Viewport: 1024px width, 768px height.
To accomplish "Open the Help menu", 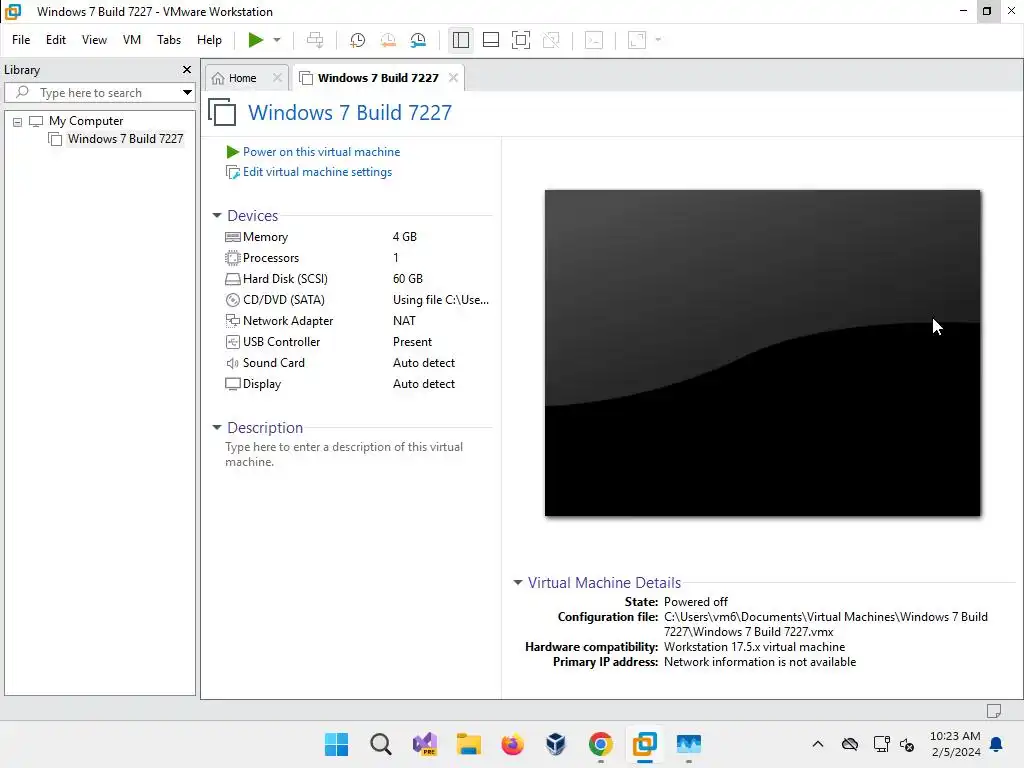I will click(x=209, y=40).
